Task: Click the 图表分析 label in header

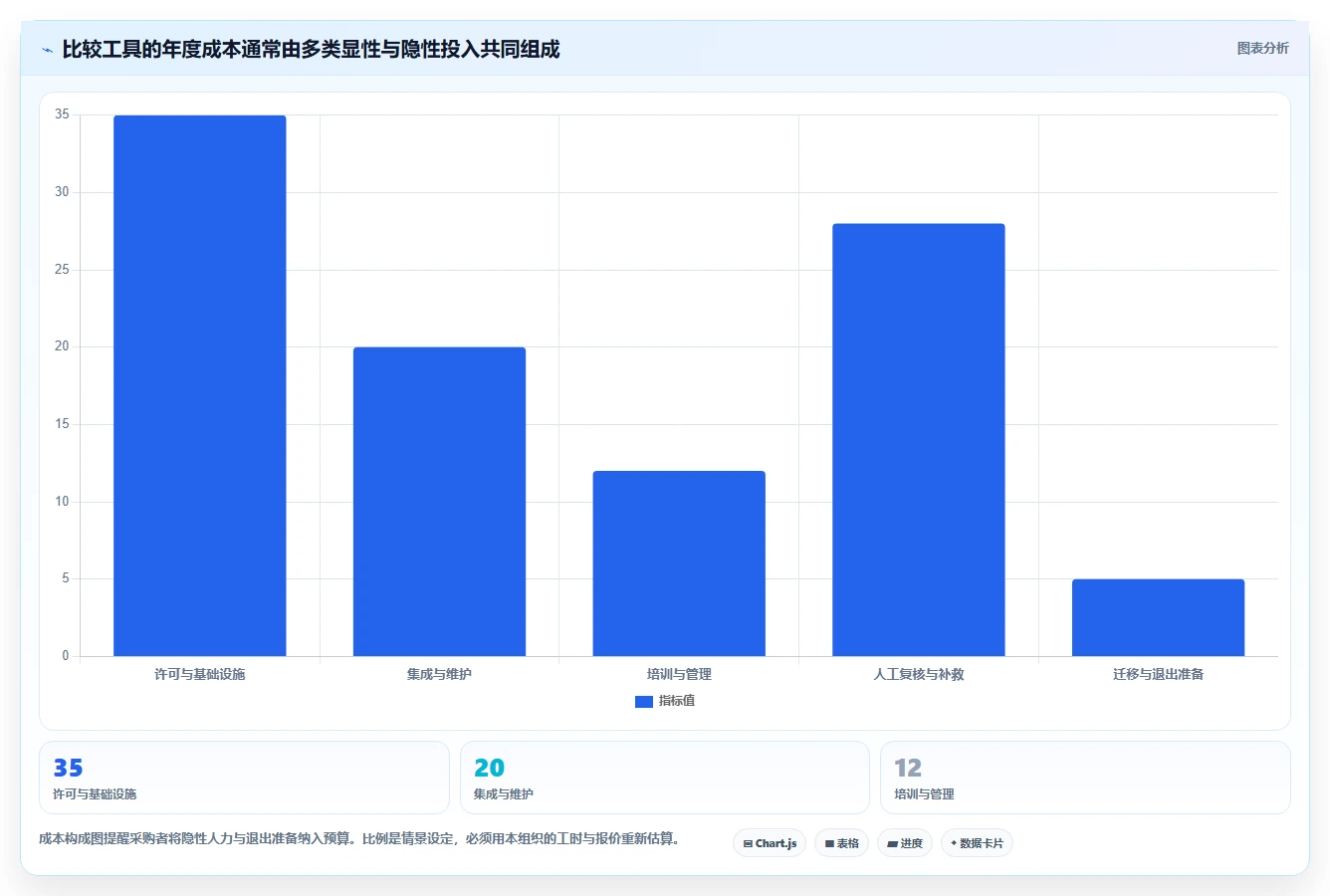Action: pyautogui.click(x=1262, y=48)
